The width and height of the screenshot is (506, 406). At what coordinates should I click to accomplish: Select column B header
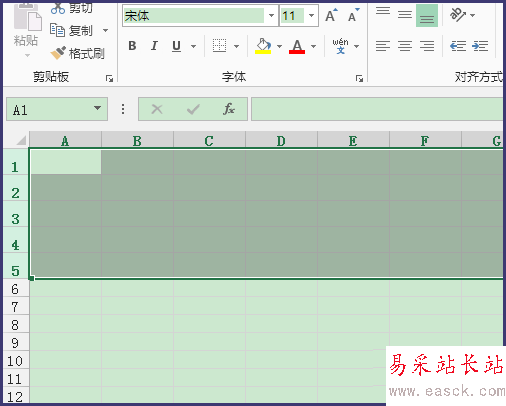click(137, 140)
